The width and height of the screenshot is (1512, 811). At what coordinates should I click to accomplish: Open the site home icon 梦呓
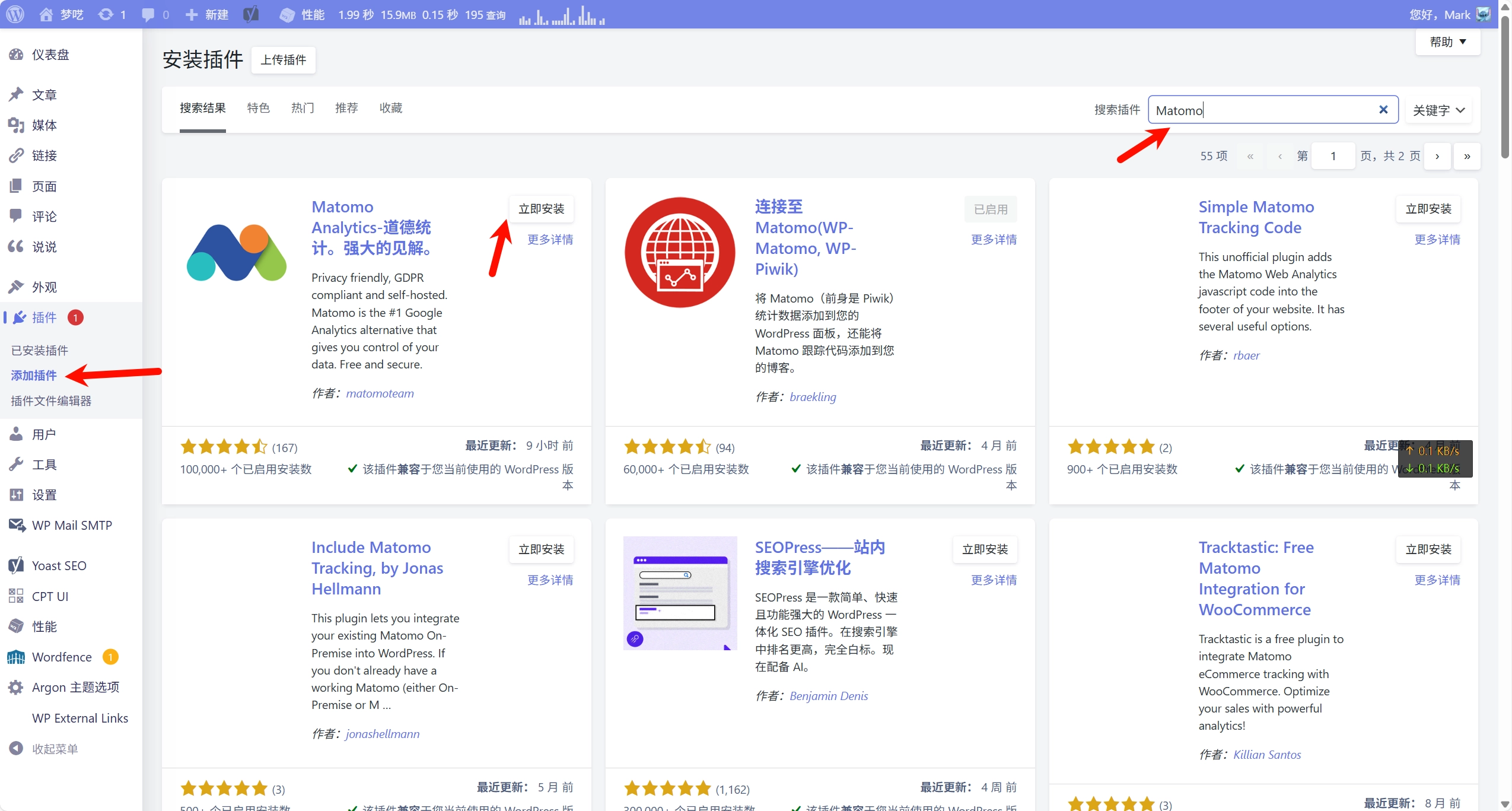pyautogui.click(x=61, y=14)
